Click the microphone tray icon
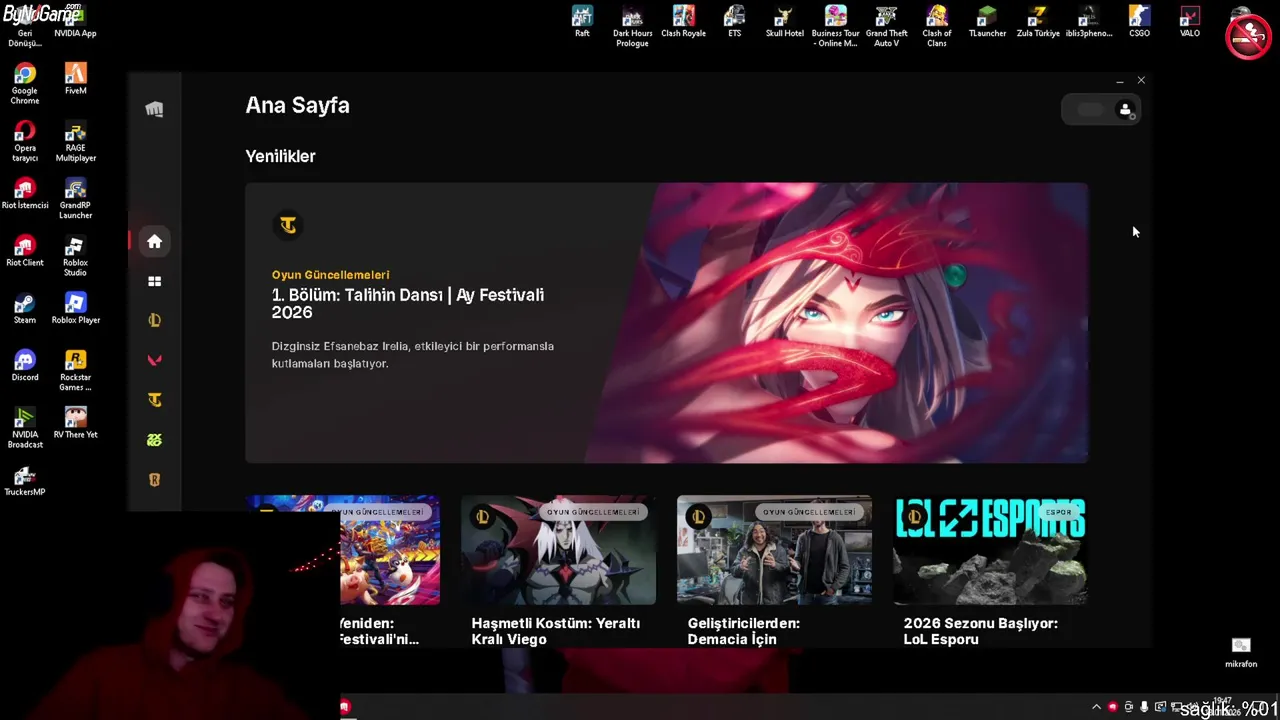 pos(1144,707)
